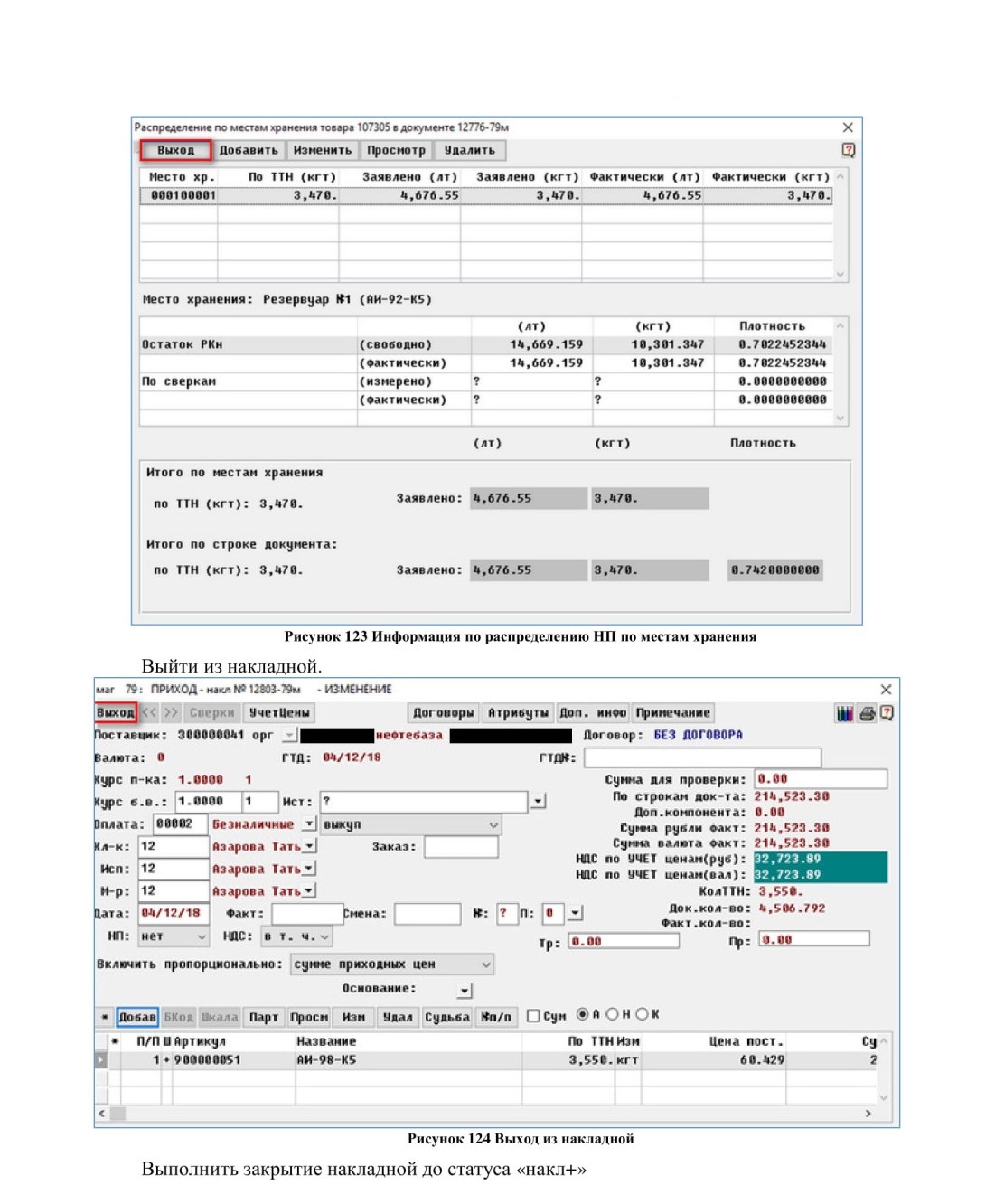Click the Примечание button
995x1204 pixels.
point(673,712)
